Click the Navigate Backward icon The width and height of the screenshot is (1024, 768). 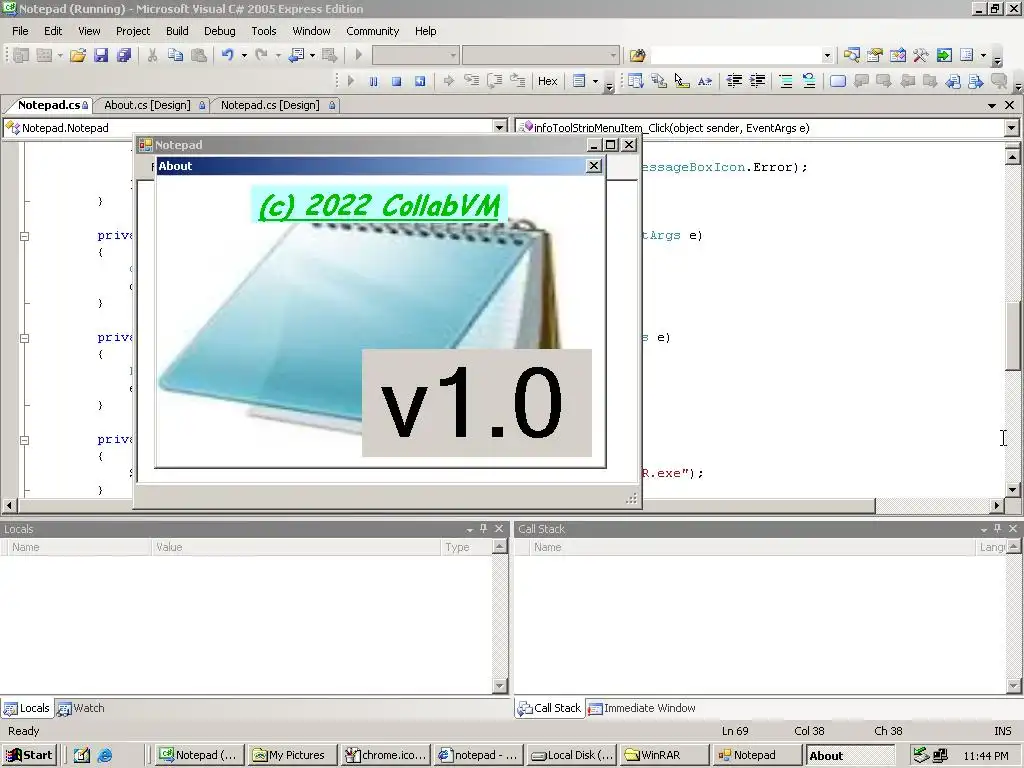click(x=296, y=56)
